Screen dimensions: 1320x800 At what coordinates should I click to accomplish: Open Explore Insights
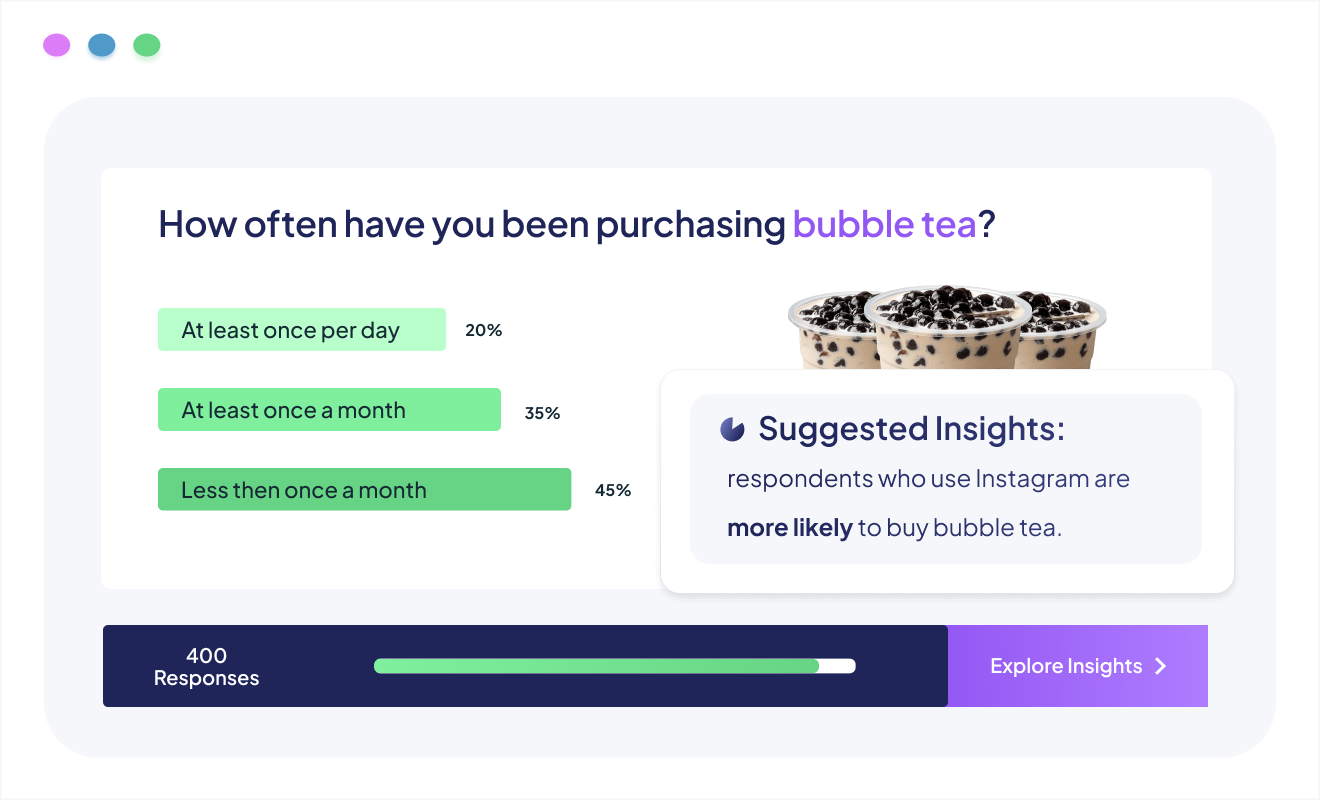coord(1078,666)
